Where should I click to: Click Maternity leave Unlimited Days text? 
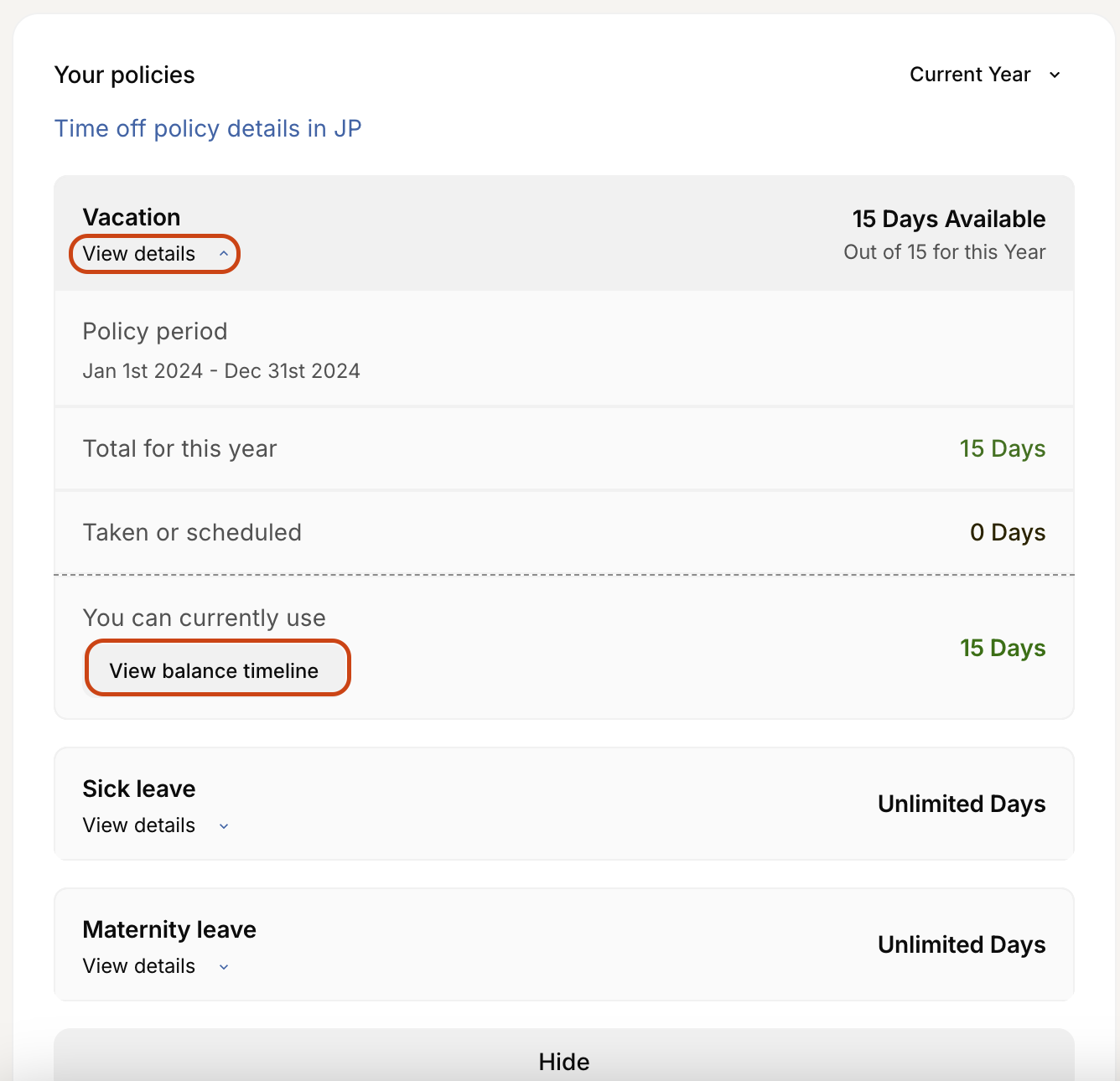tap(961, 945)
